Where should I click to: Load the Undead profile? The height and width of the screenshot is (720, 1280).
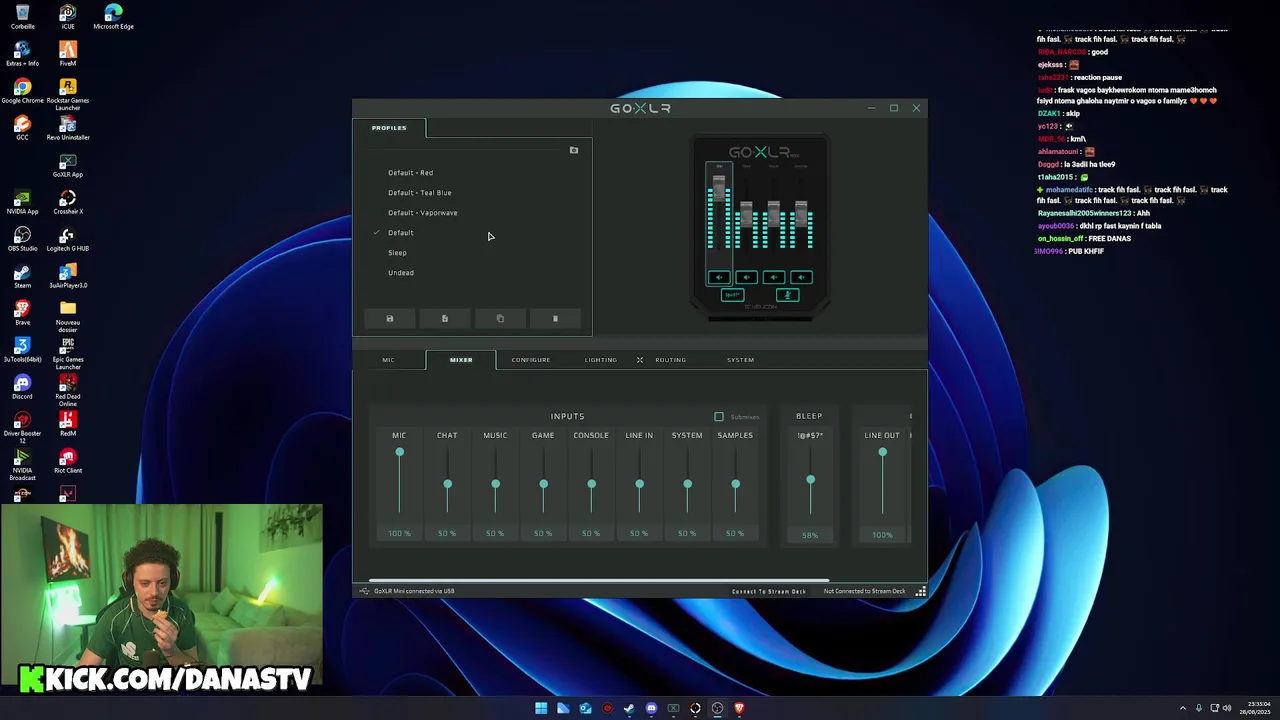pyautogui.click(x=401, y=273)
